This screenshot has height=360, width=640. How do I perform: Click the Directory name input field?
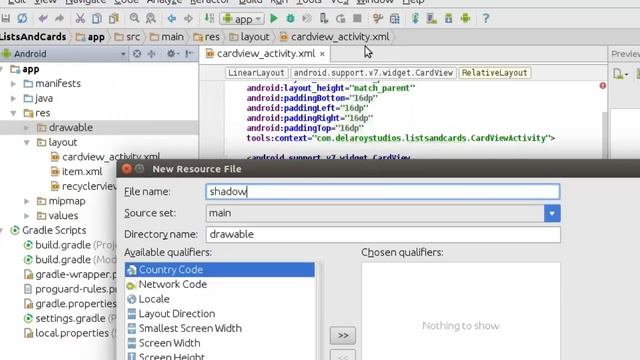pyautogui.click(x=383, y=234)
